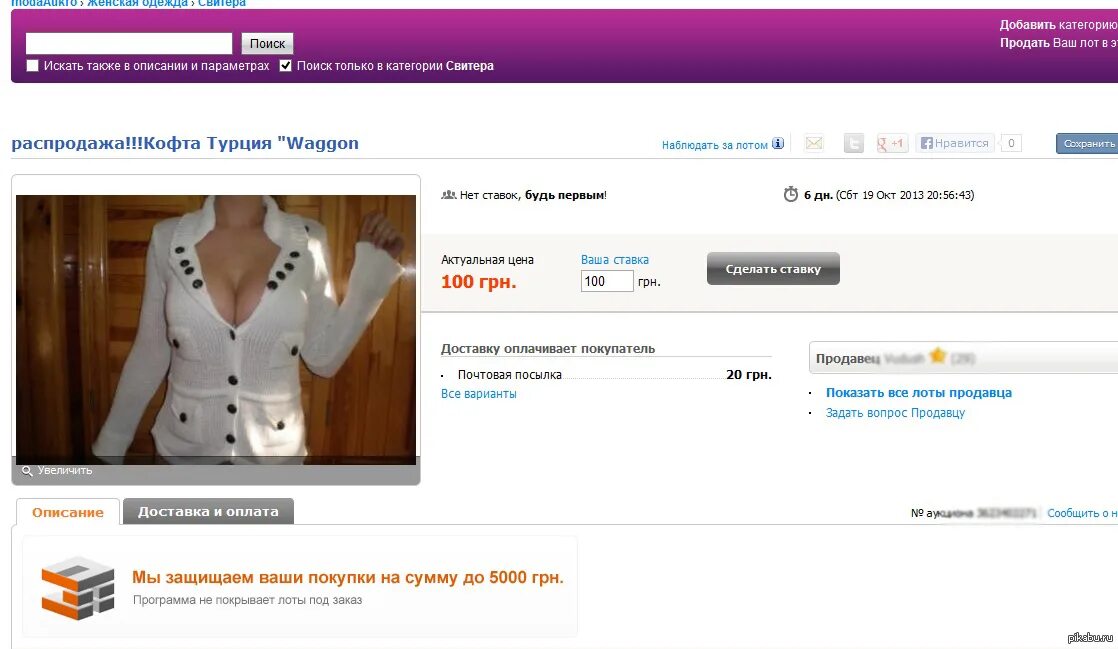Click the envelope email share icon
This screenshot has width=1118, height=649.
(x=814, y=143)
